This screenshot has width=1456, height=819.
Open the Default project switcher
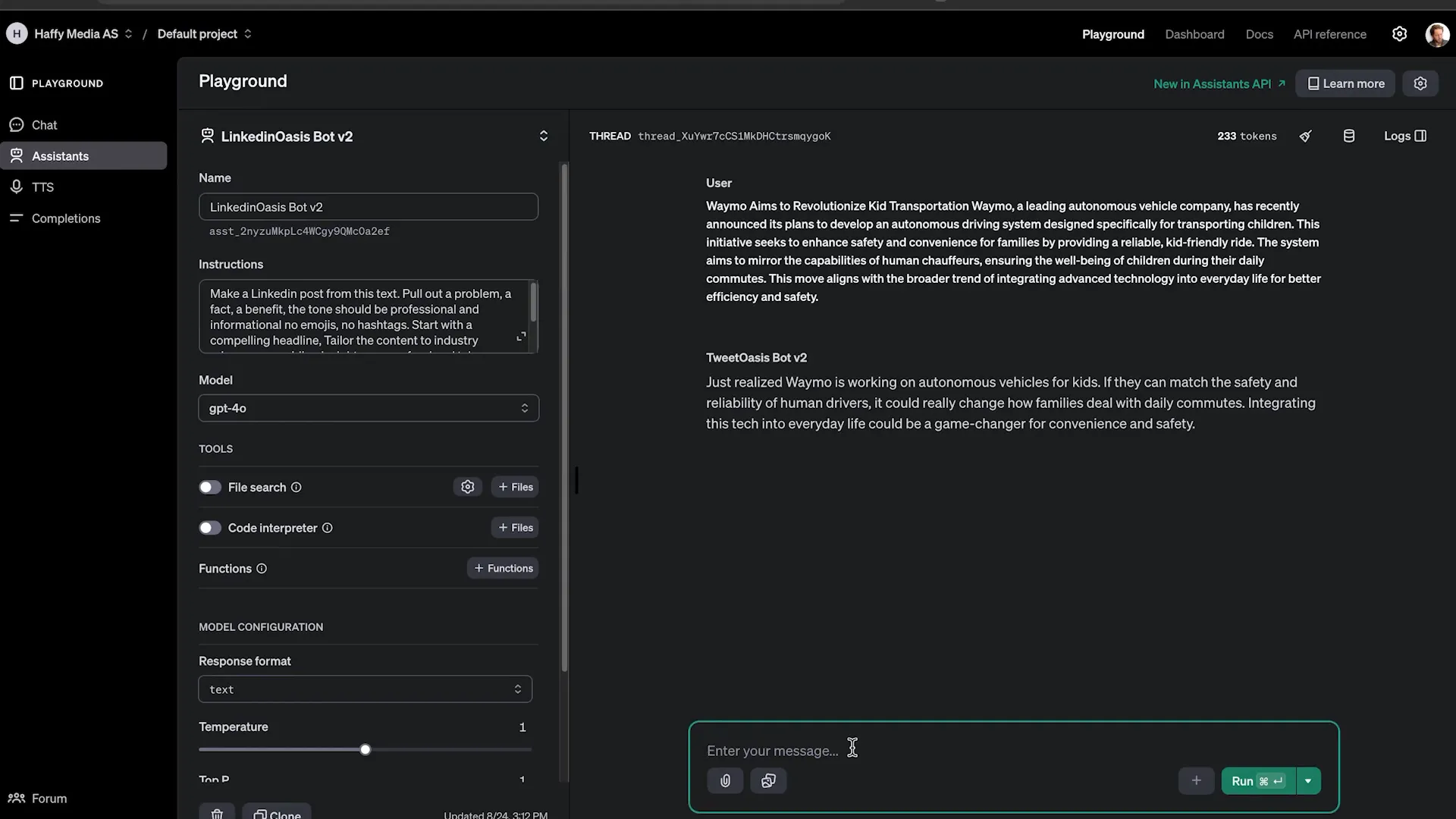205,34
